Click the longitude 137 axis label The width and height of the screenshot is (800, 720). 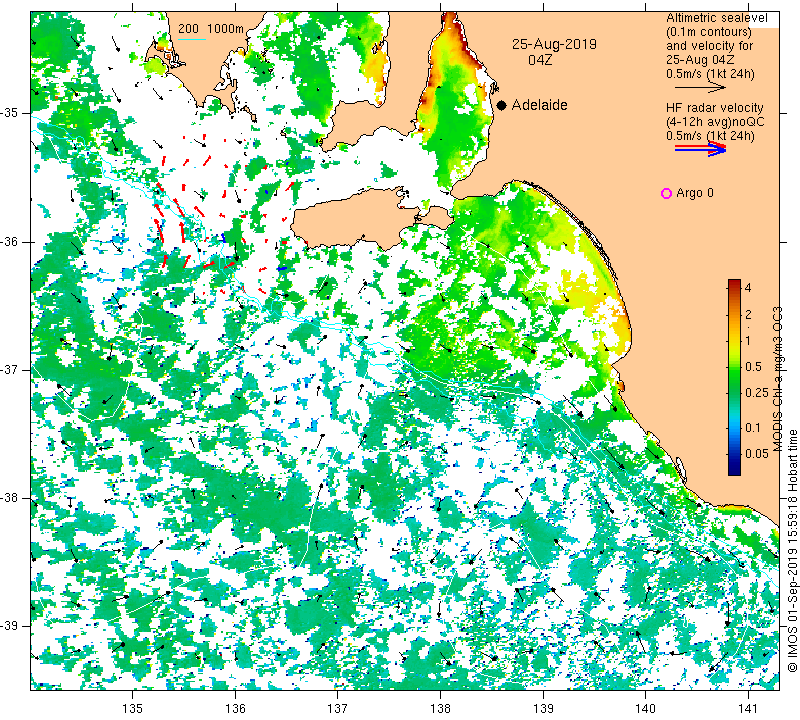[338, 709]
